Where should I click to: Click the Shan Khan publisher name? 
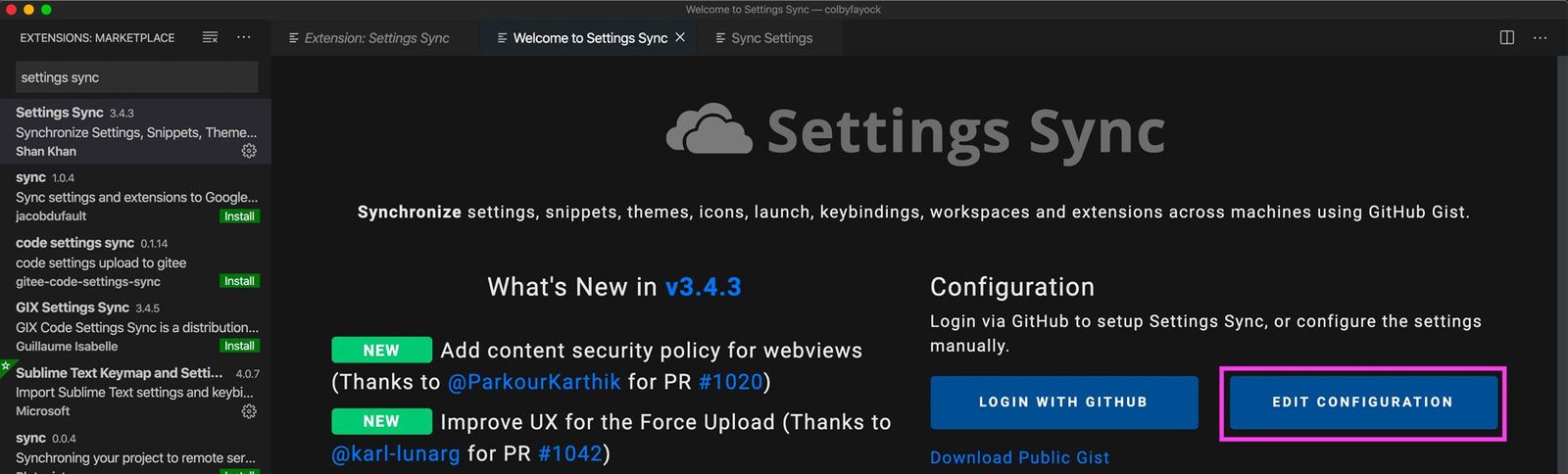tap(46, 152)
